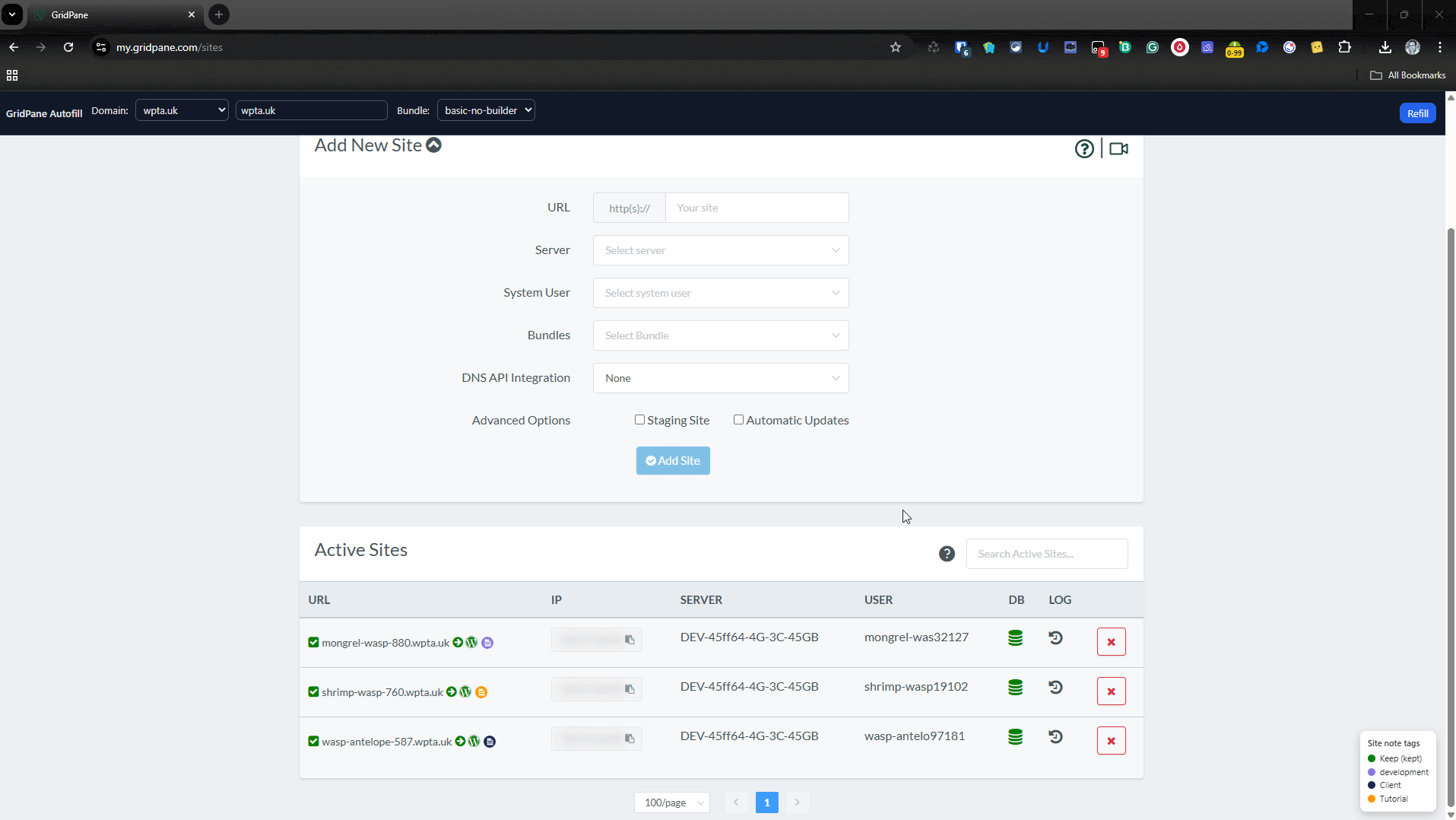
Task: Uncheck the mongrel-wasp-880.wpta.uk checkbox
Action: (x=313, y=643)
